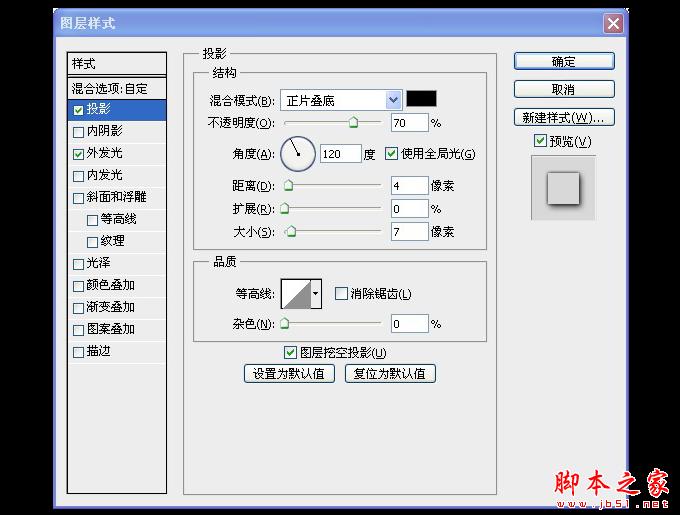This screenshot has width=680, height=515.
Task: Click the 杂色 noise slider handle
Action: tap(284, 324)
